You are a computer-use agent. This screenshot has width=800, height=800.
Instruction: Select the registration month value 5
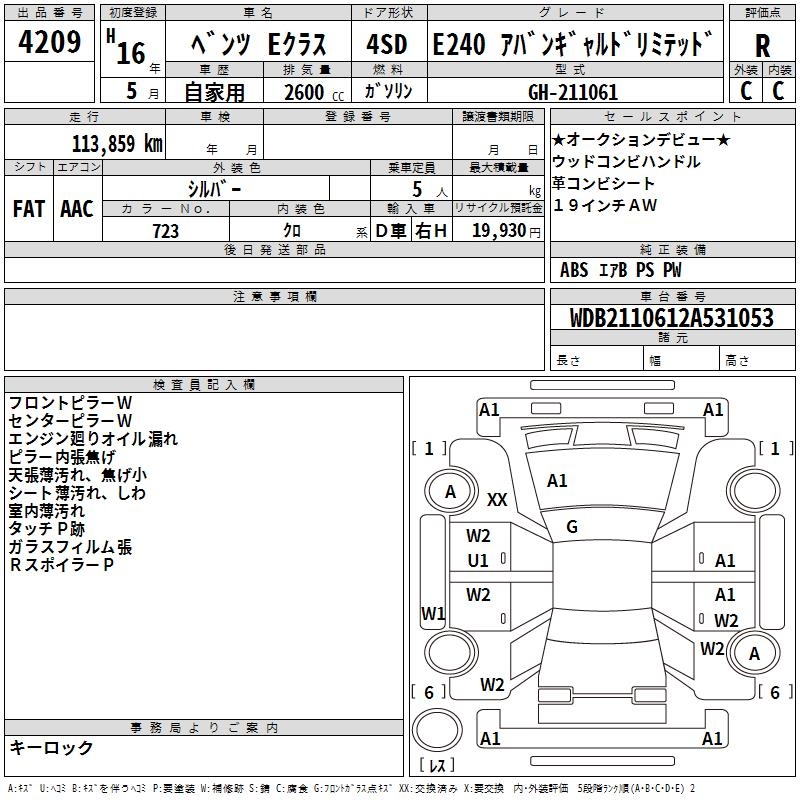click(132, 91)
